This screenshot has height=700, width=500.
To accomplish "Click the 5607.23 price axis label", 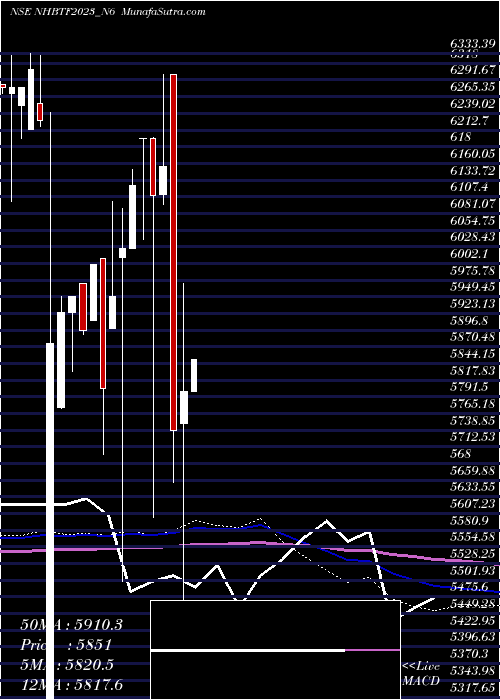I will pyautogui.click(x=472, y=504).
